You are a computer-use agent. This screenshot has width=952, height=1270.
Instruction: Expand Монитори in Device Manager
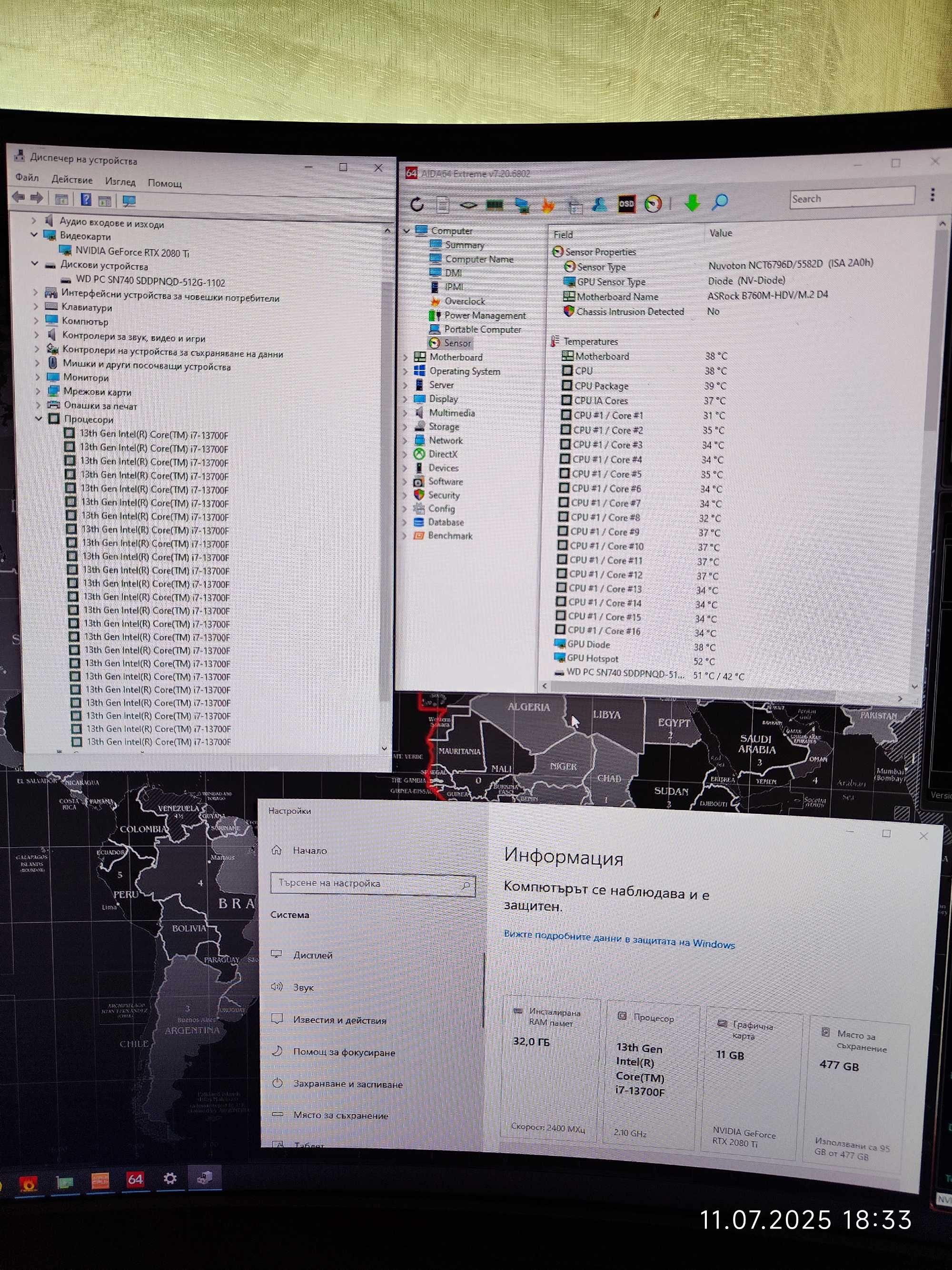[x=37, y=377]
